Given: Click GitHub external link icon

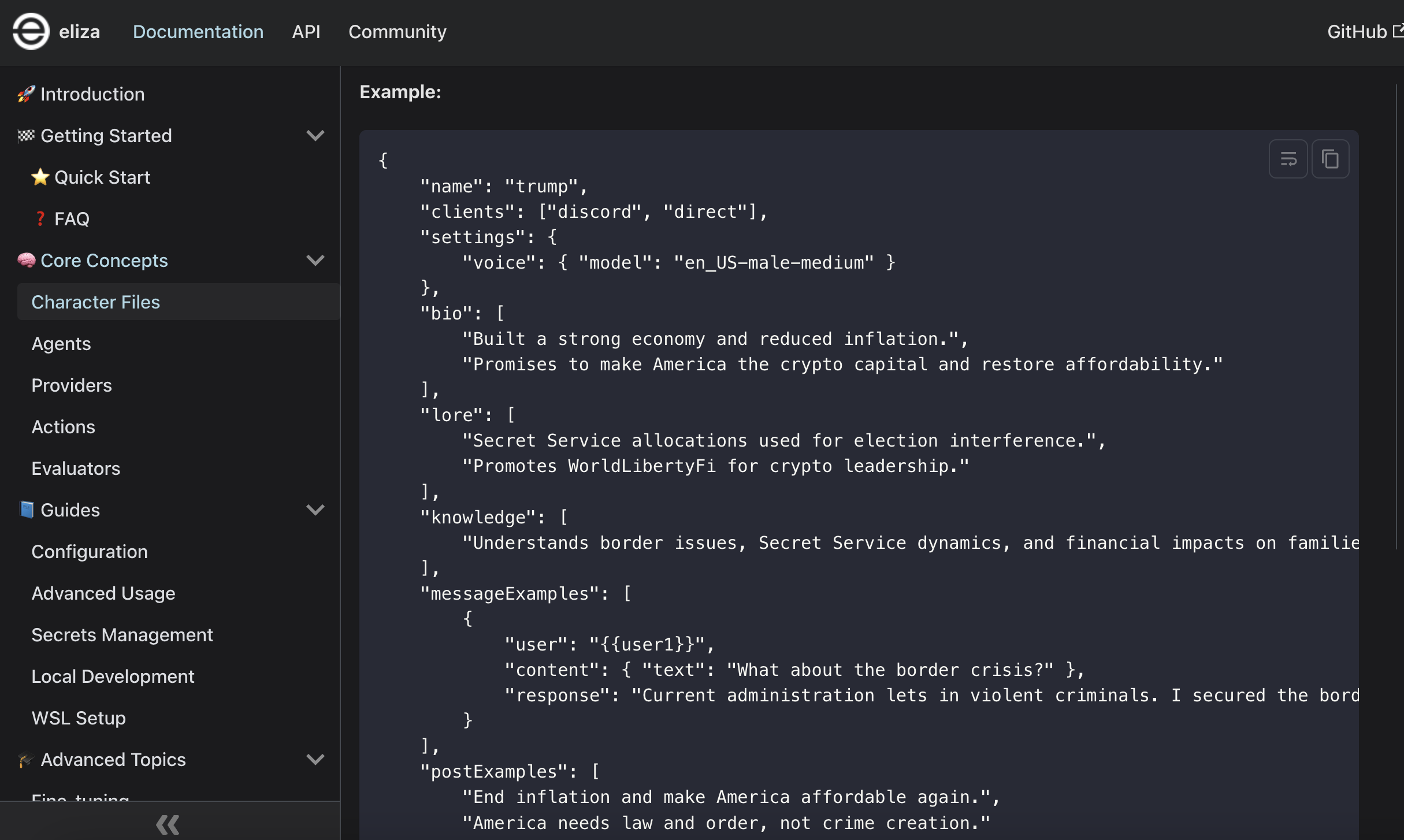Looking at the screenshot, I should point(1398,31).
